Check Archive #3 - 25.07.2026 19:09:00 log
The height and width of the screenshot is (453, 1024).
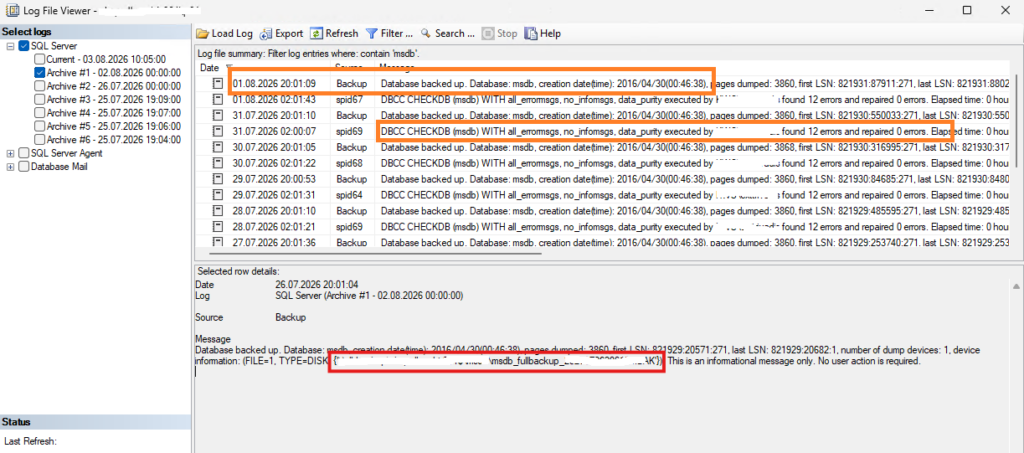40,99
